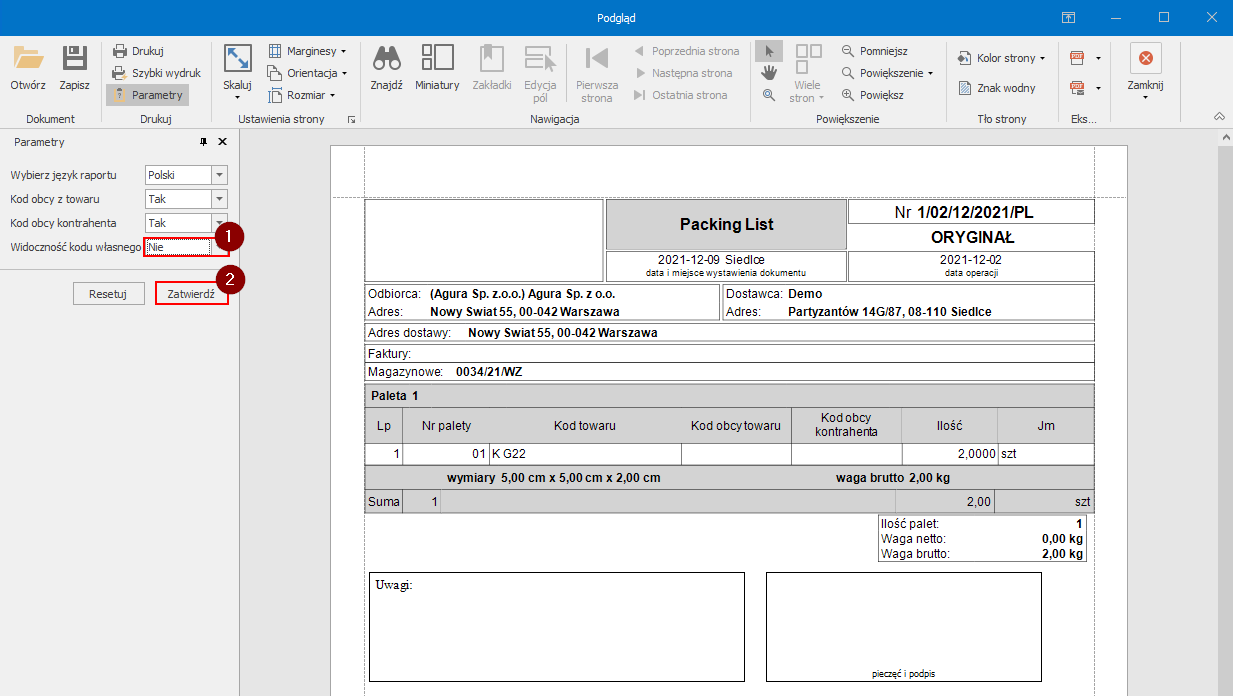Open Kod obcy z towaru dropdown

click(220, 199)
